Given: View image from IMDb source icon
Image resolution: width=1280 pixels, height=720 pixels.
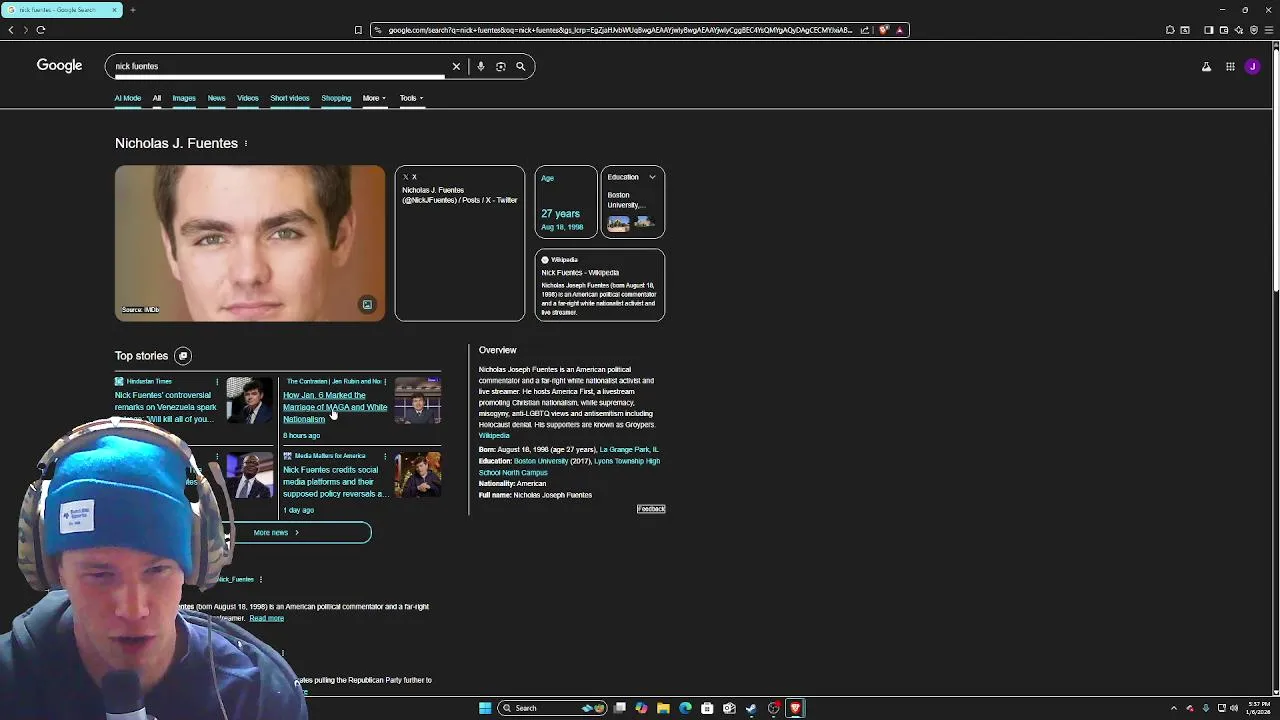Looking at the screenshot, I should pos(367,305).
